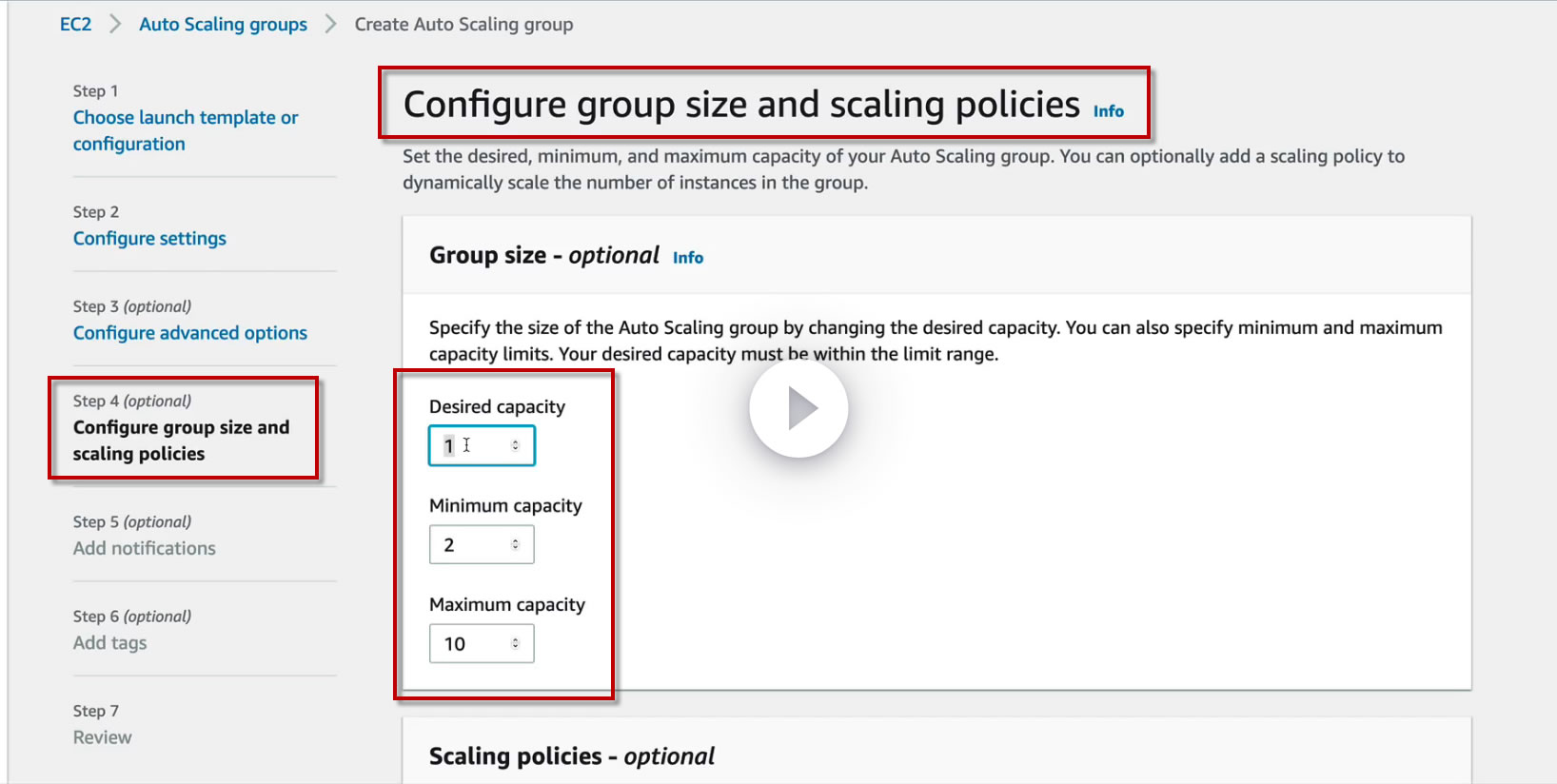Viewport: 1557px width, 784px height.
Task: Open the Configure settings step
Action: click(149, 238)
